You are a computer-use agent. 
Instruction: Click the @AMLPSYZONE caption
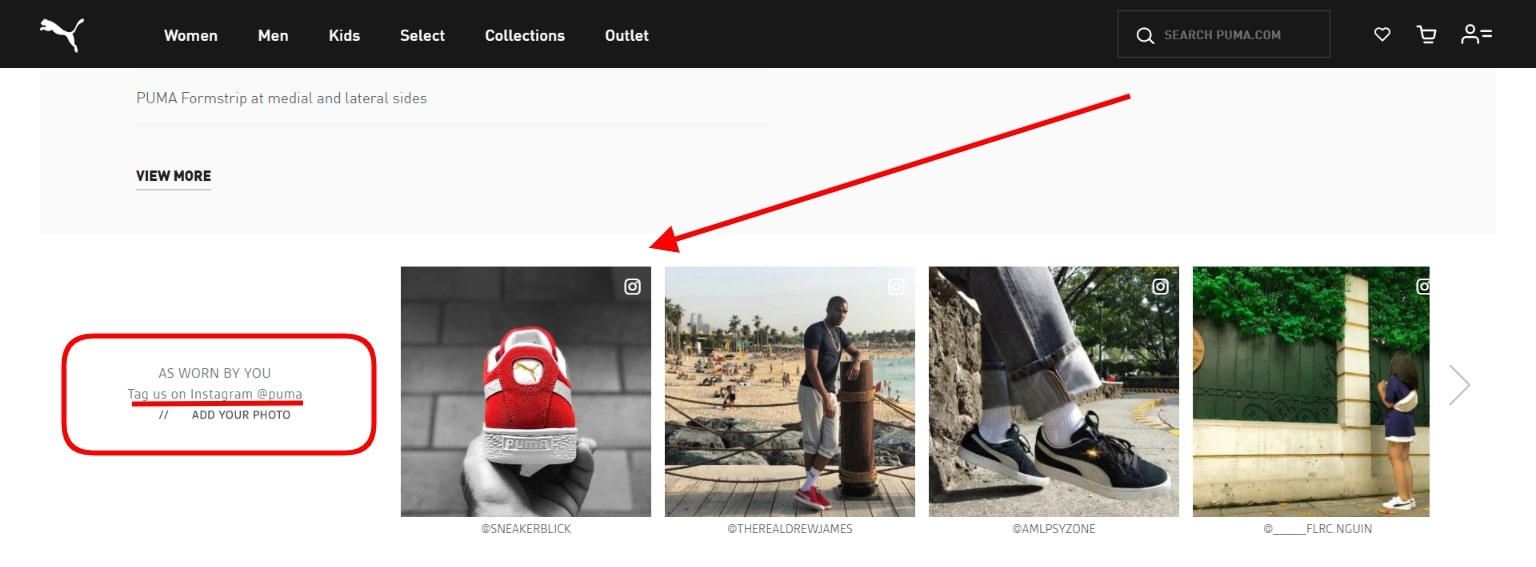1054,529
